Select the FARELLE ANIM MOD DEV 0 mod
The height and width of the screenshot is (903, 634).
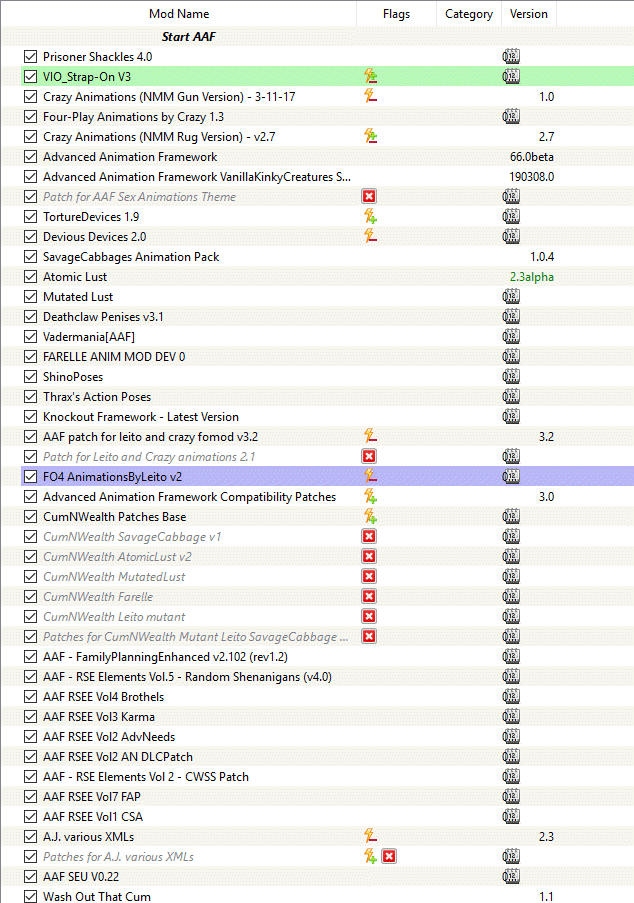pyautogui.click(x=114, y=357)
